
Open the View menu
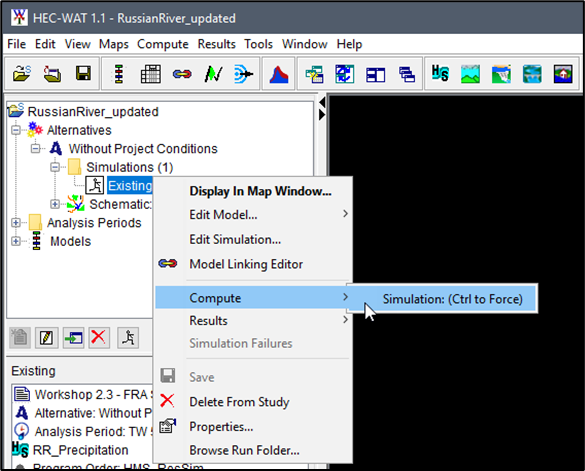78,44
